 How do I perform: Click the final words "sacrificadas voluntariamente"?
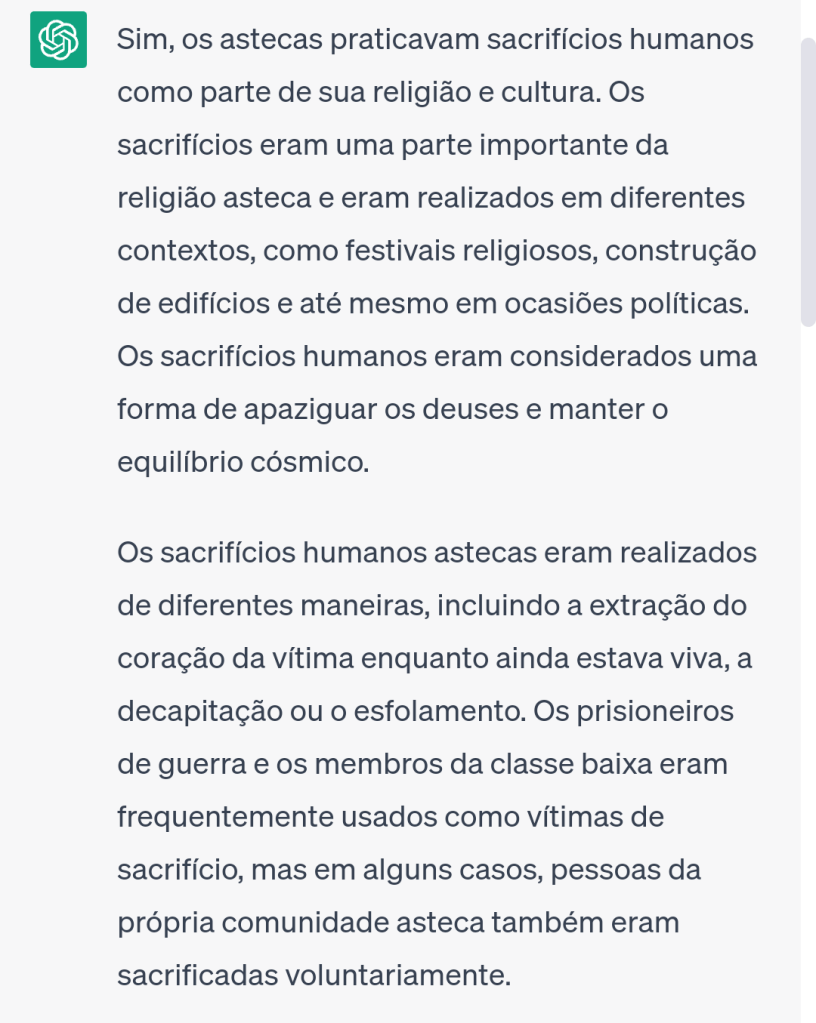[x=314, y=973]
